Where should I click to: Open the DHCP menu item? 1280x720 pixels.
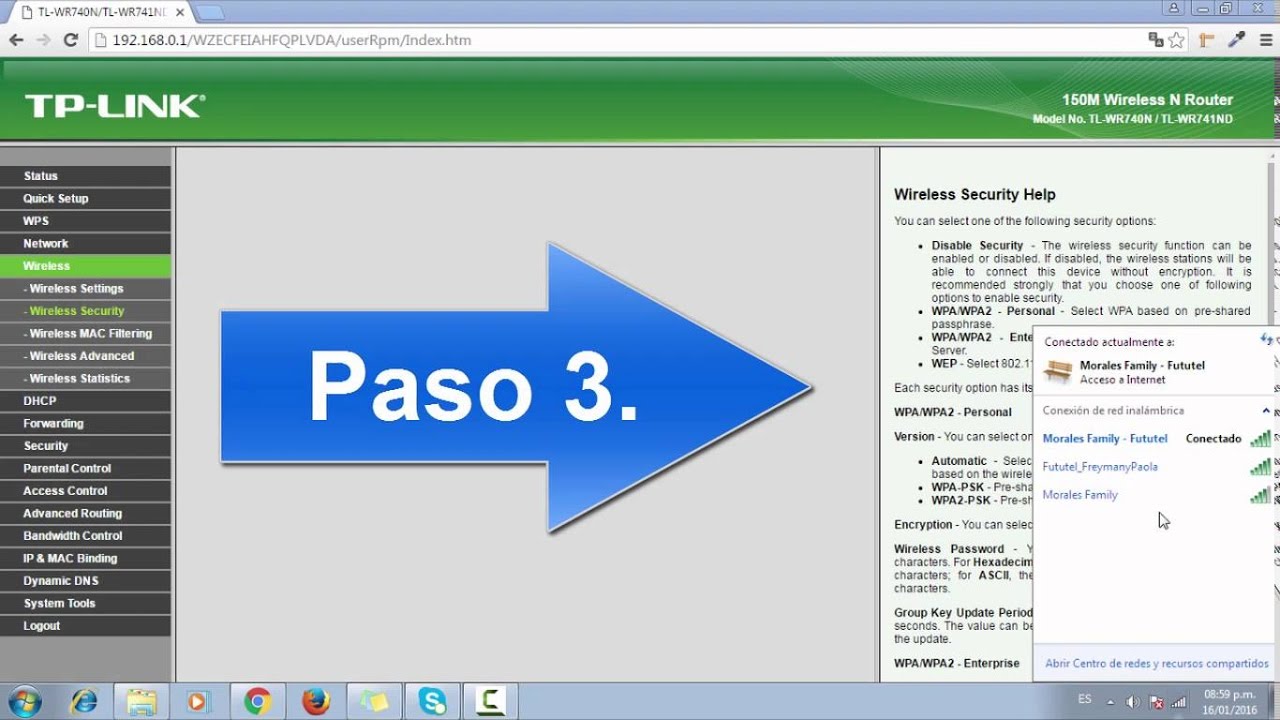[85, 401]
